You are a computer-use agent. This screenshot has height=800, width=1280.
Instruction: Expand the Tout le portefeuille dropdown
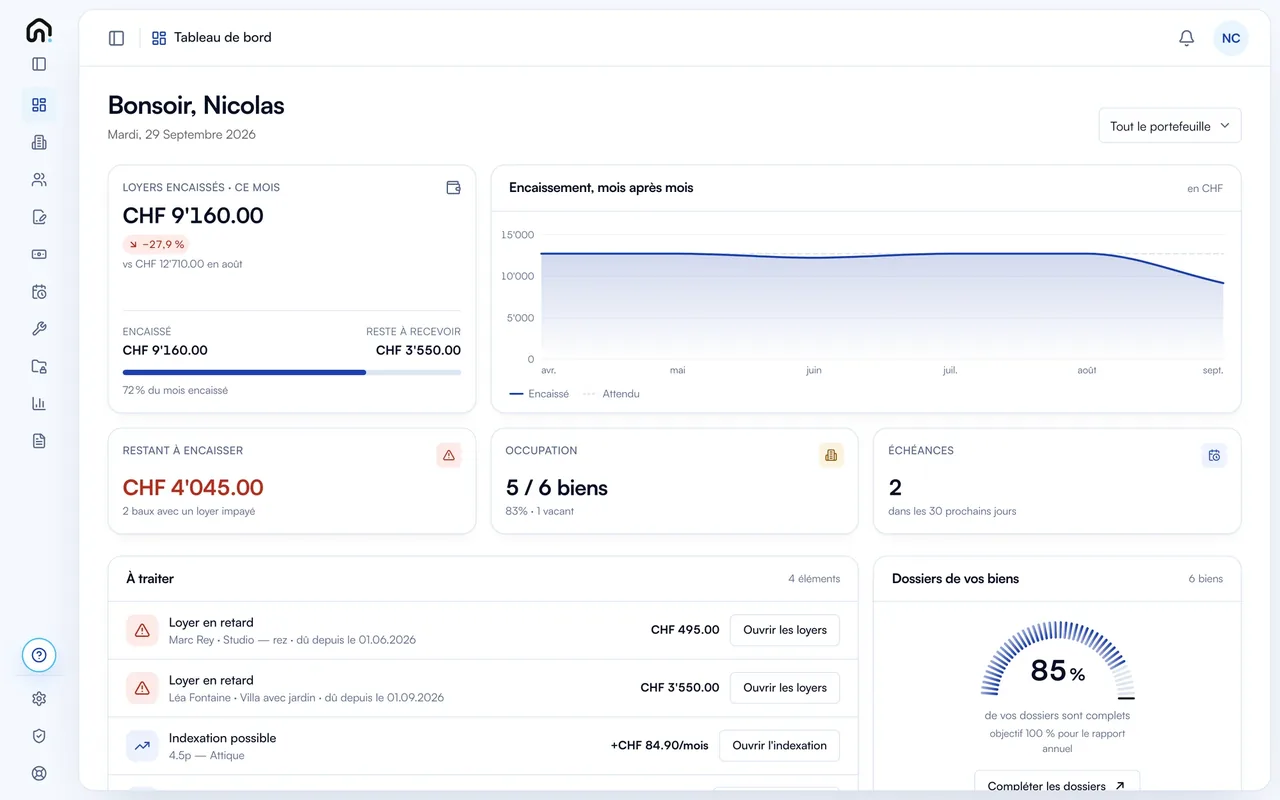click(1170, 126)
